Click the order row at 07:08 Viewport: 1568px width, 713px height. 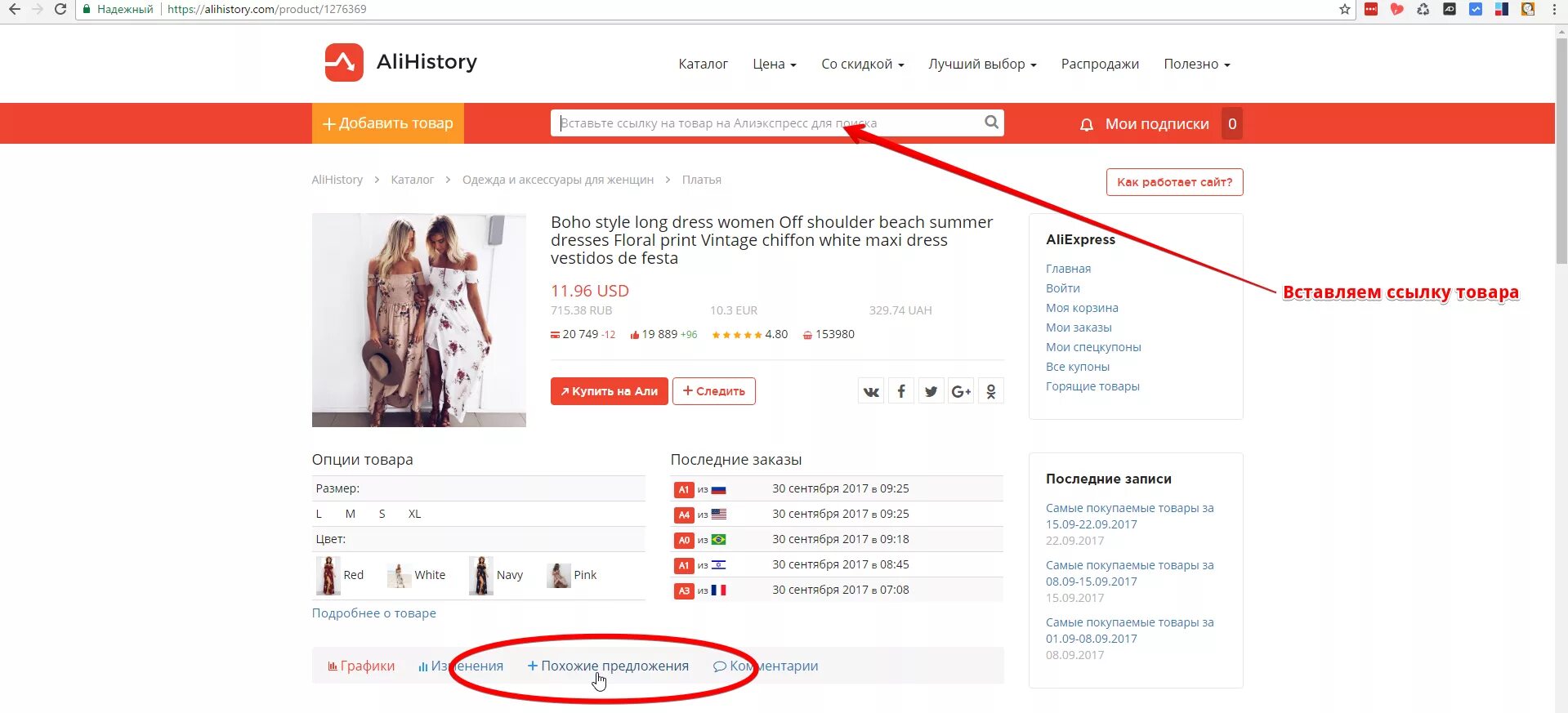point(837,590)
